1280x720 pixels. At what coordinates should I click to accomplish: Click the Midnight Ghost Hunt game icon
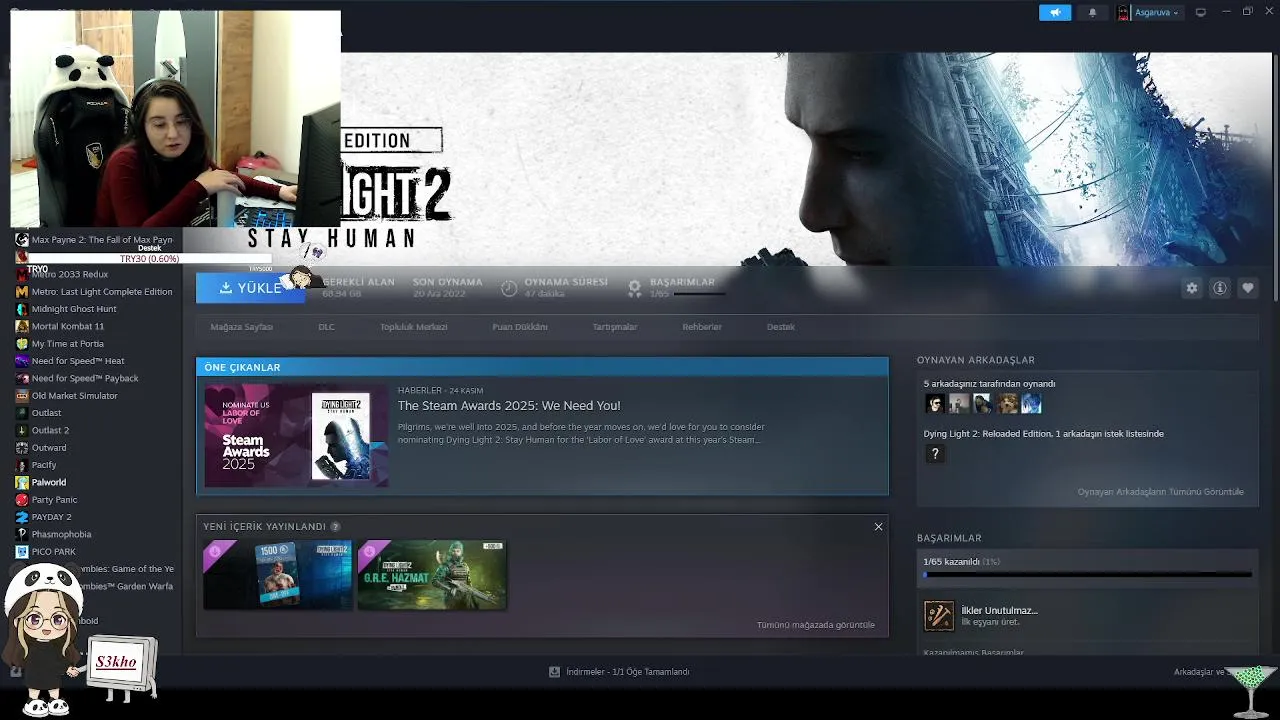point(22,309)
